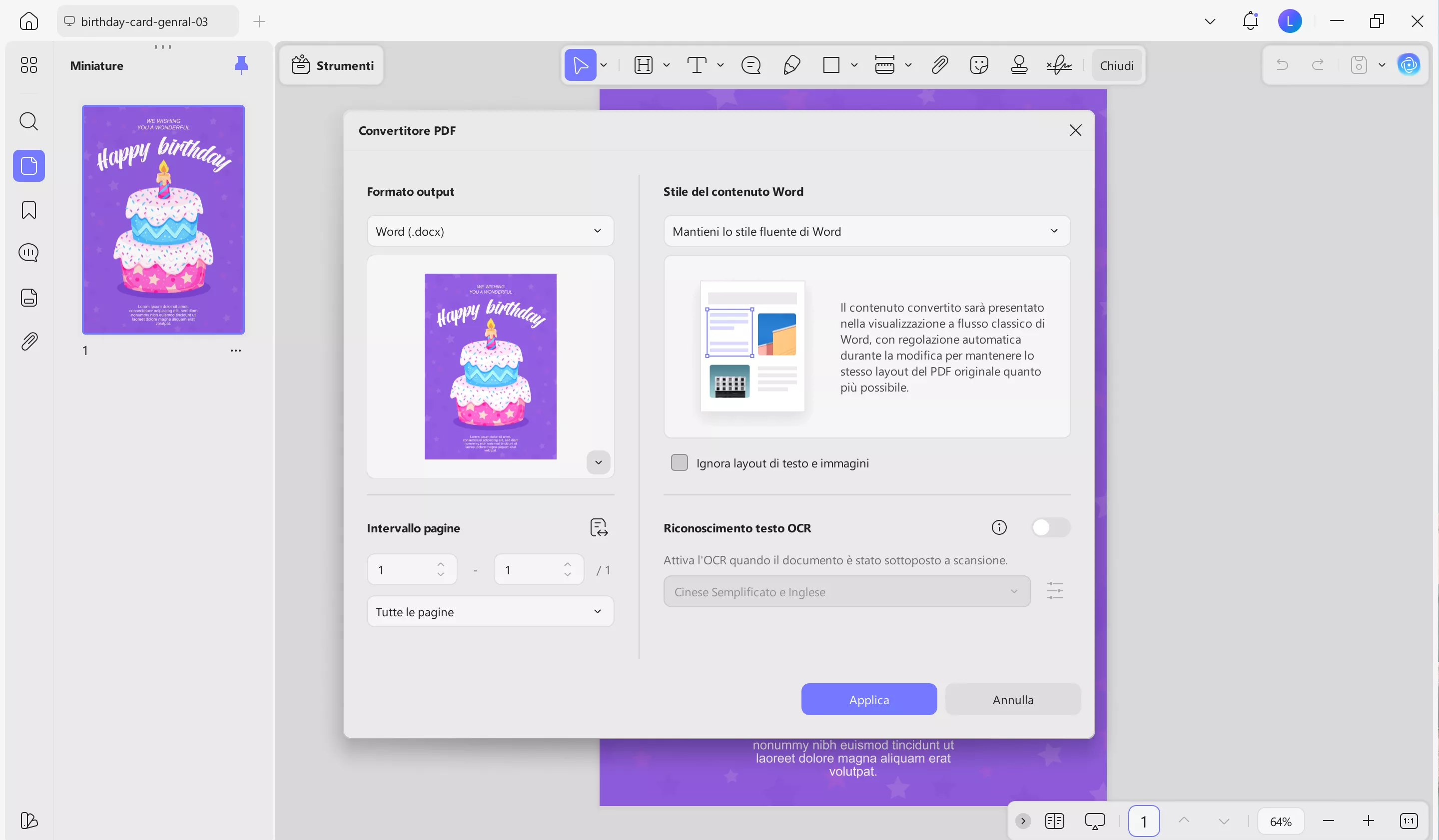Open the Word (.docx) format dropdown
1439x840 pixels.
tap(490, 231)
